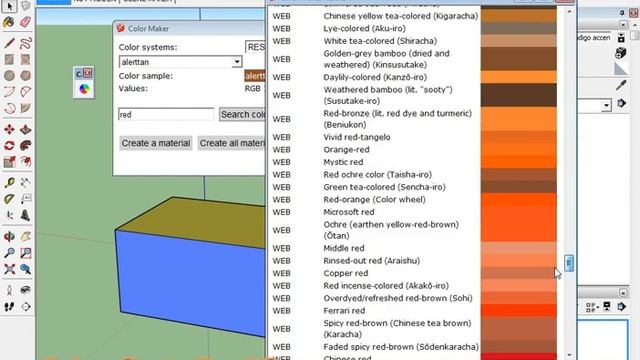Click the Create all materials button
Screen dimensions: 640x360
pos(231,143)
